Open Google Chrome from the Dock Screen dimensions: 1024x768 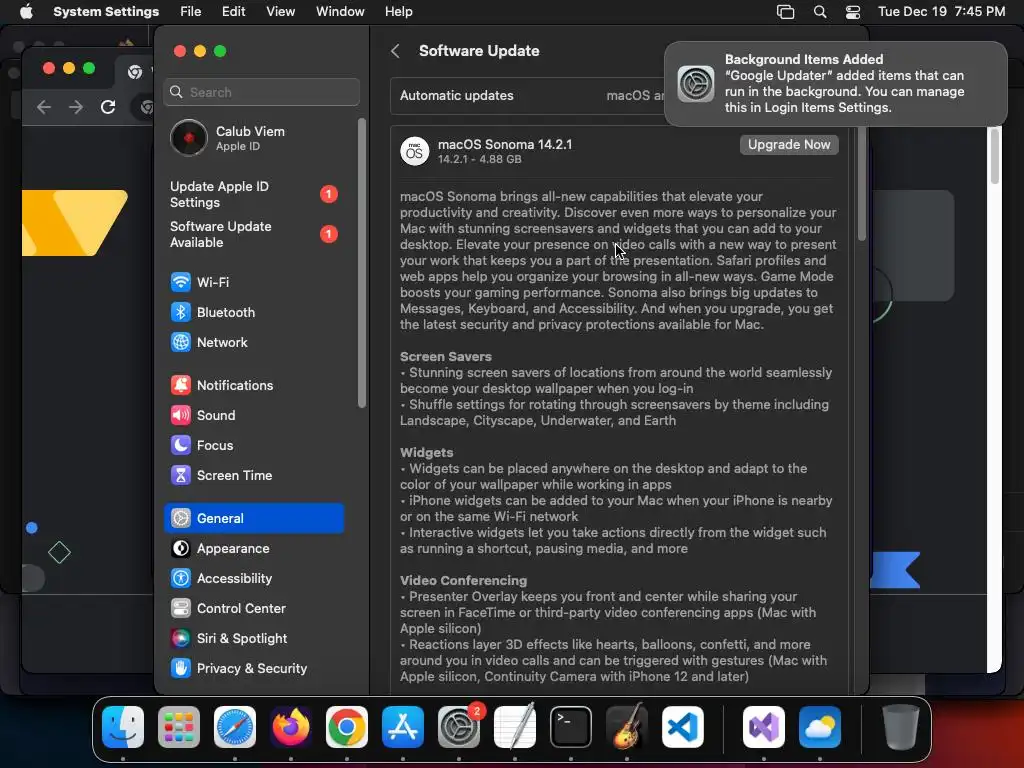coord(347,727)
